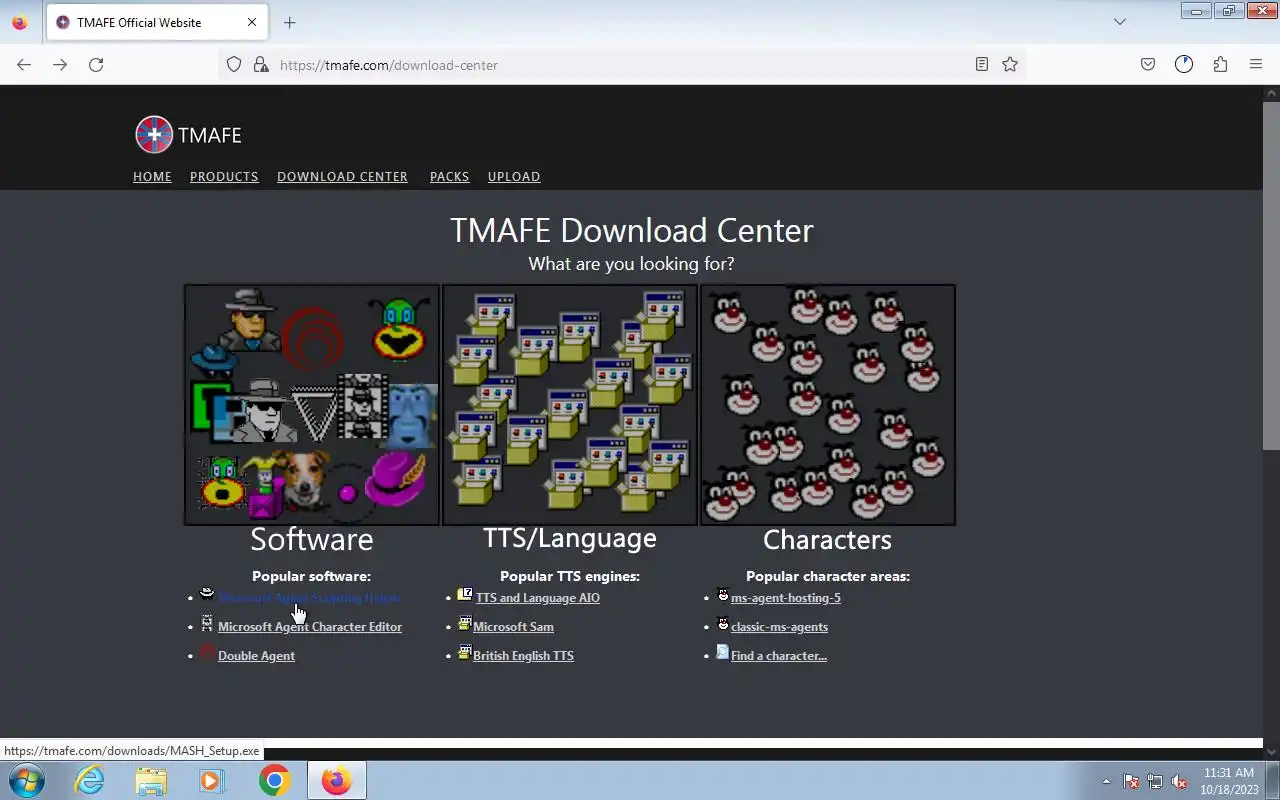Click the TTS/Language heading

pyautogui.click(x=570, y=538)
